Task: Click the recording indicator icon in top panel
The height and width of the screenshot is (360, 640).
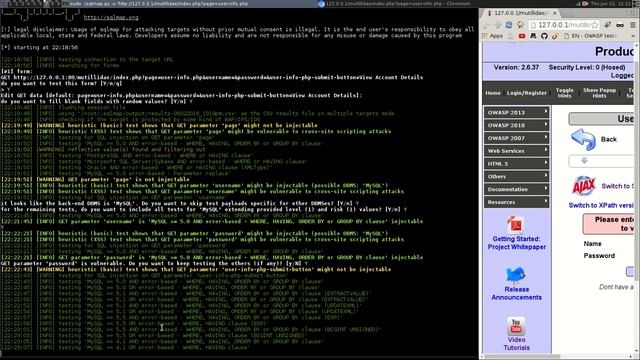Action: pos(584,3)
